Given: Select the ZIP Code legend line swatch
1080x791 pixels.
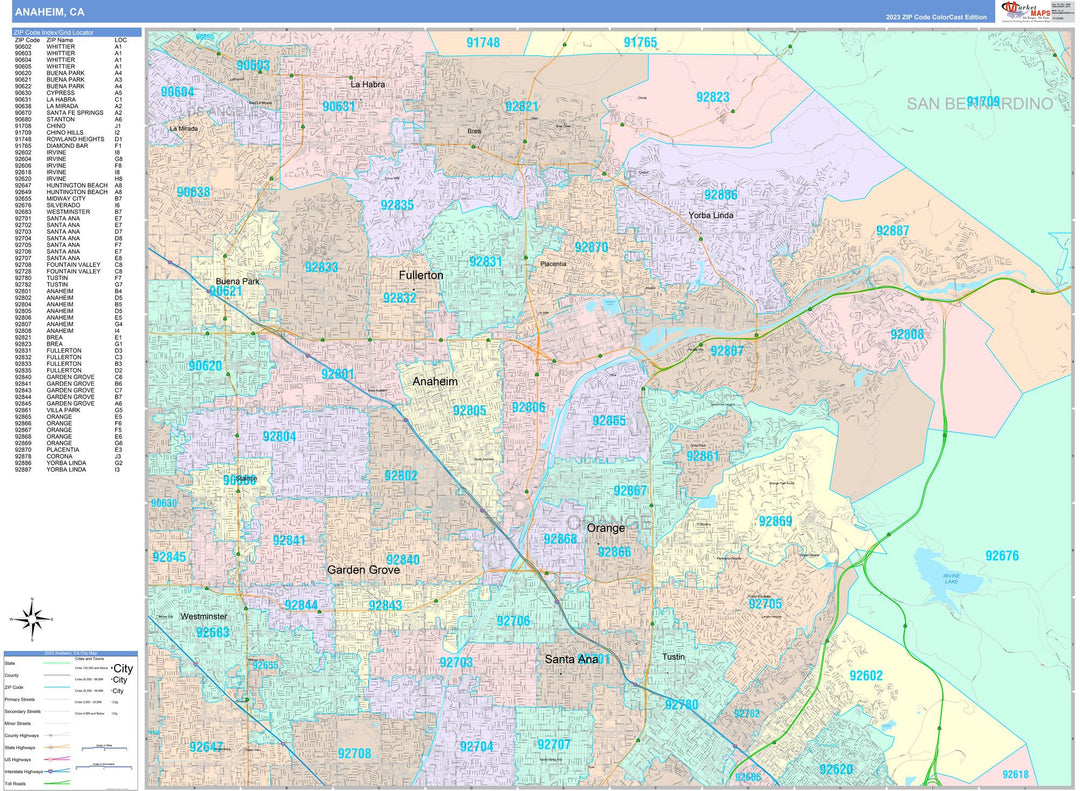Looking at the screenshot, I should tap(58, 689).
